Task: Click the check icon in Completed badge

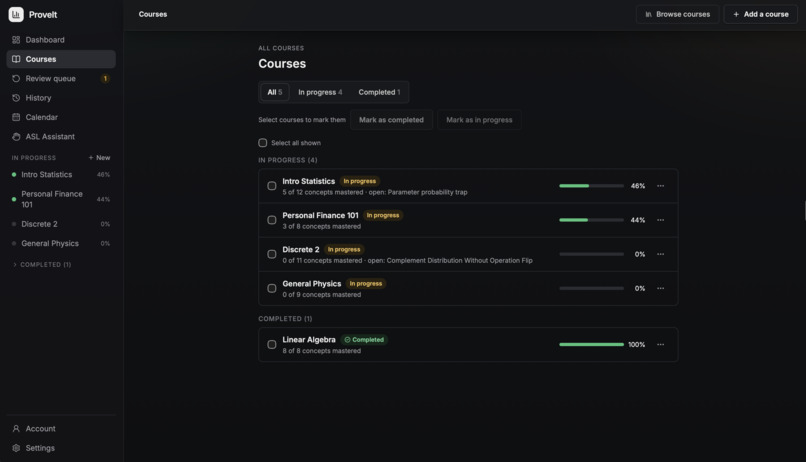Action: (347, 340)
